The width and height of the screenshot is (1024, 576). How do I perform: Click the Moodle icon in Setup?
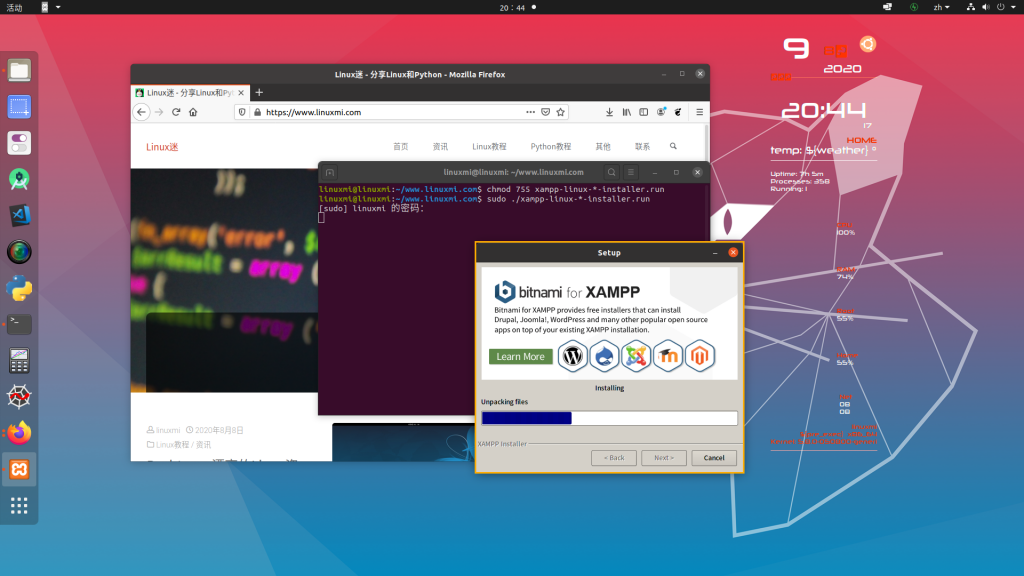(x=667, y=356)
